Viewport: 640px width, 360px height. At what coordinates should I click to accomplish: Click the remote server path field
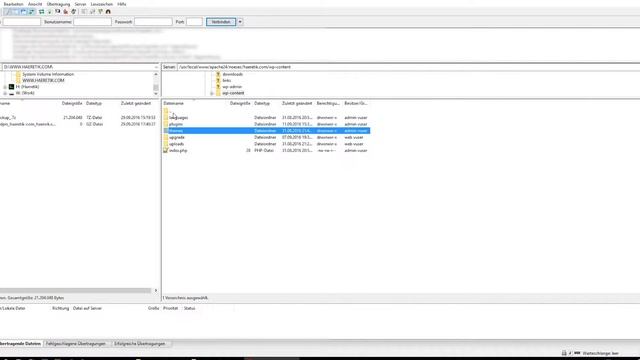tap(408, 67)
